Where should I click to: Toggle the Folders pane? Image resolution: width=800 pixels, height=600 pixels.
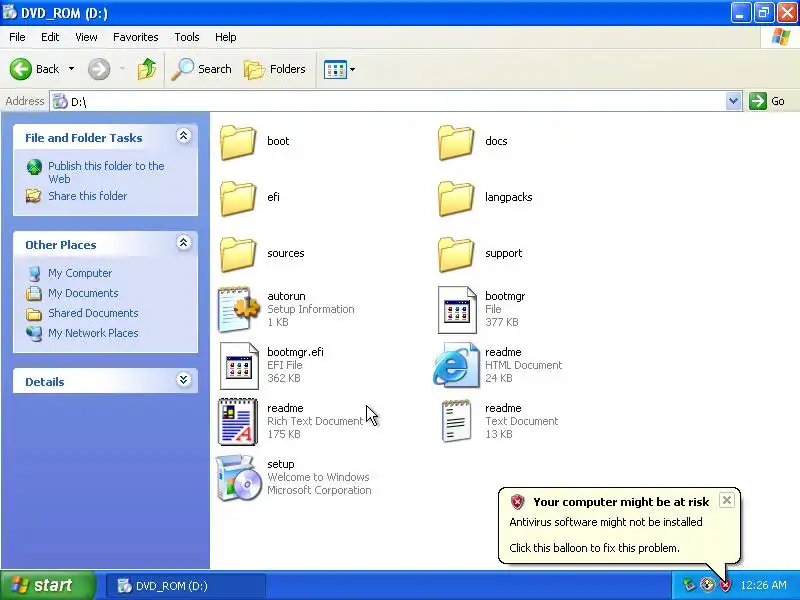[x=275, y=69]
